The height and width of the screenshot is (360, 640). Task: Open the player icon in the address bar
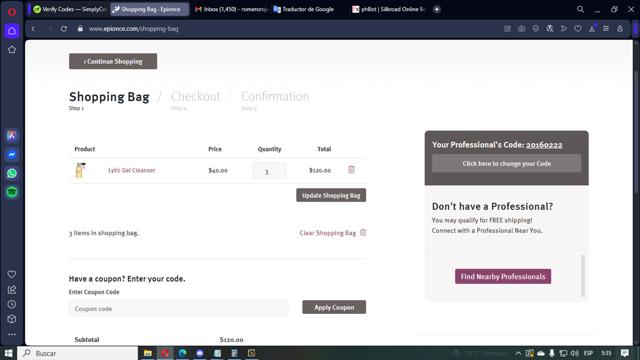[564, 29]
